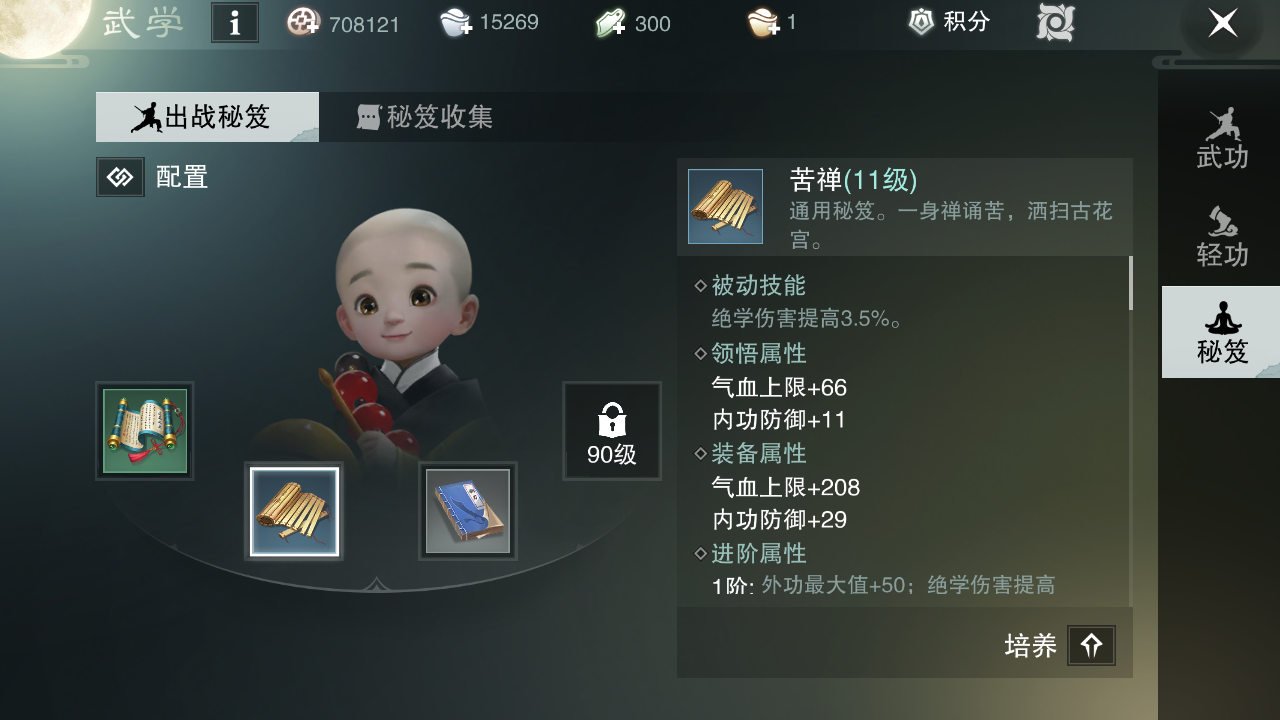The width and height of the screenshot is (1280, 720).
Task: Select the blue book manual slot
Action: pyautogui.click(x=467, y=511)
